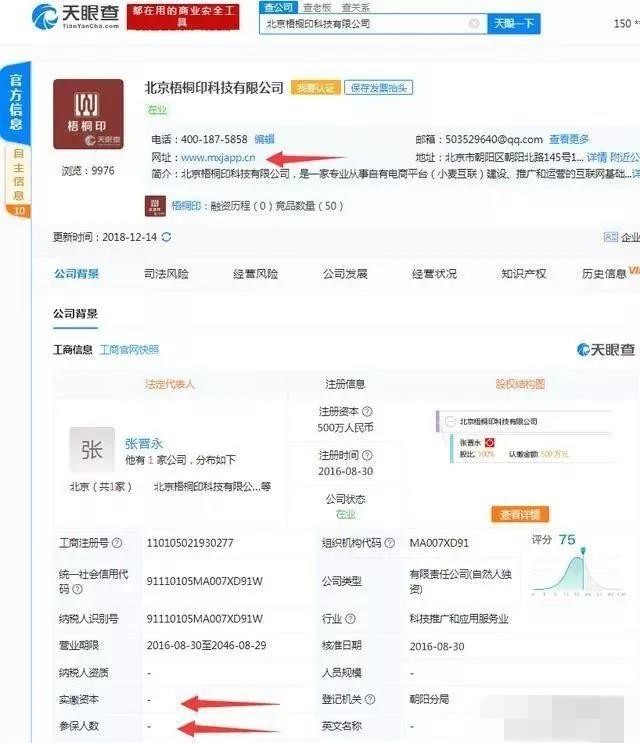
Task: Click the 张 avatar of legal representative
Action: pos(92,449)
